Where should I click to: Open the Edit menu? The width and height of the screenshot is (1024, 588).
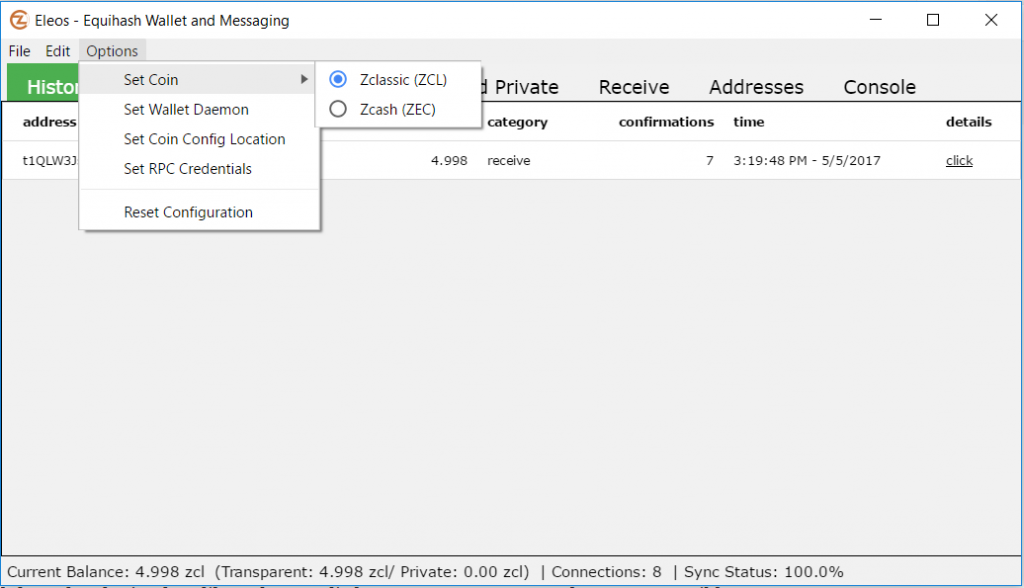click(57, 51)
